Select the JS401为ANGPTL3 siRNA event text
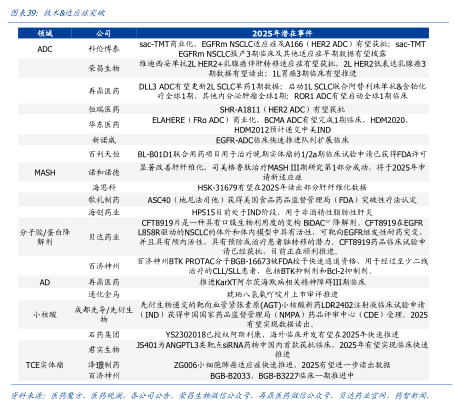 coord(282,349)
